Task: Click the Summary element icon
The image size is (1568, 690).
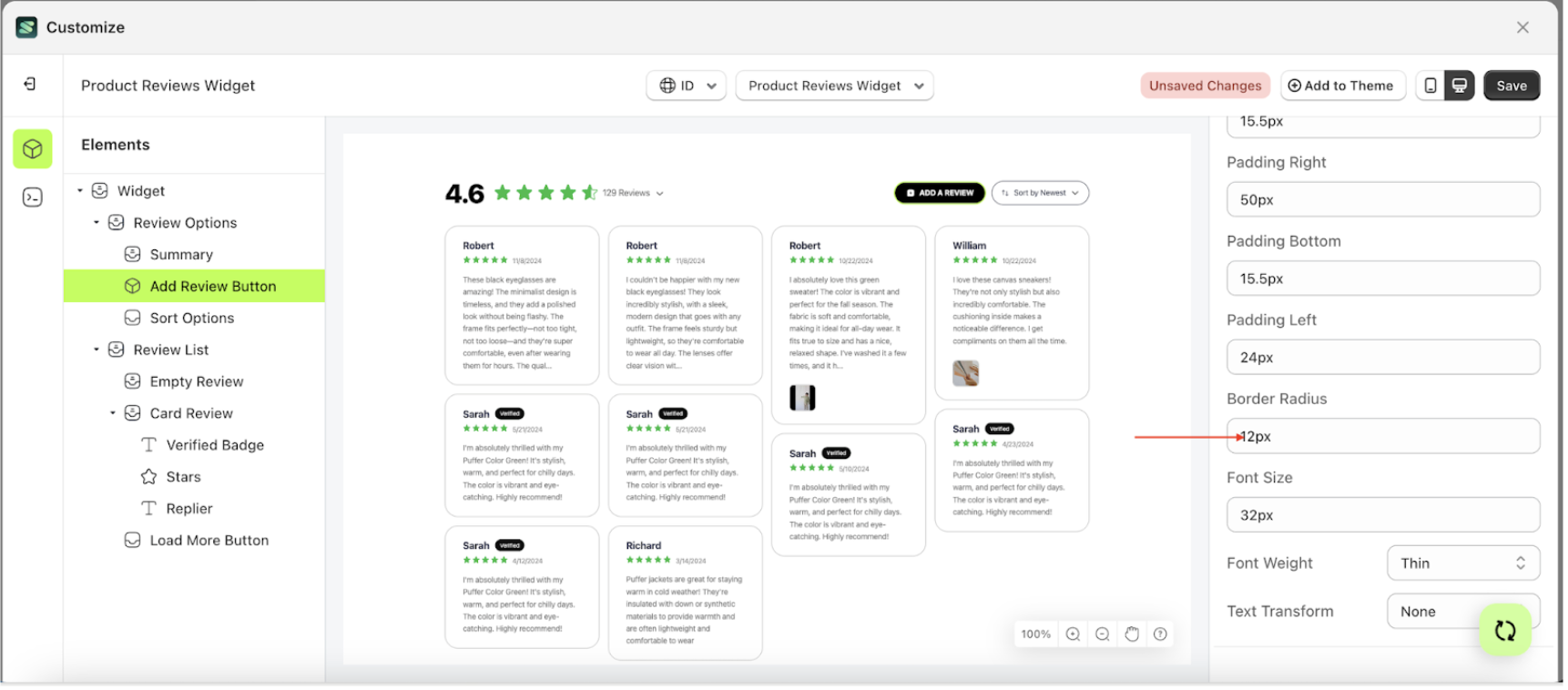Action: pos(132,254)
